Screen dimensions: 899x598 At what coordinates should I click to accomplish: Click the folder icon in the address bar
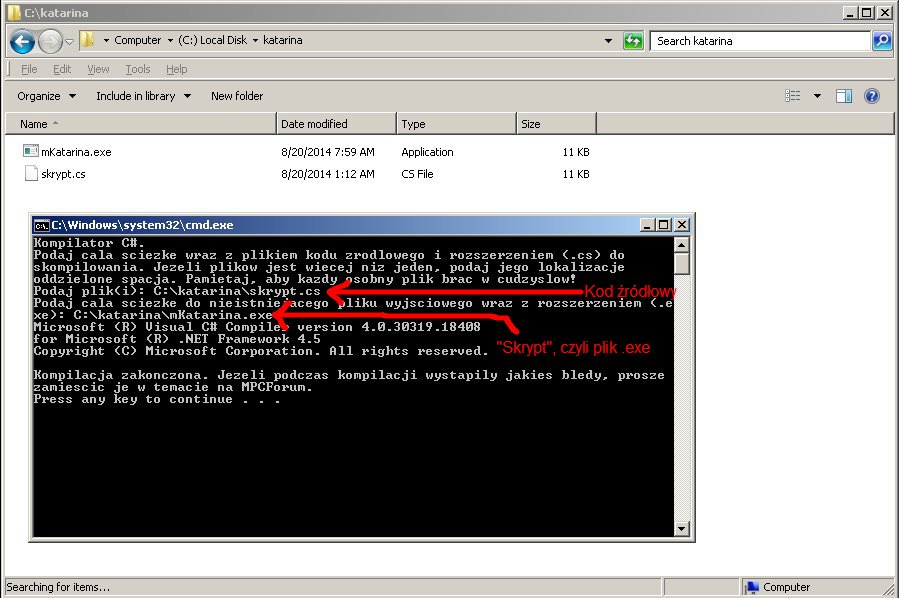pos(87,40)
